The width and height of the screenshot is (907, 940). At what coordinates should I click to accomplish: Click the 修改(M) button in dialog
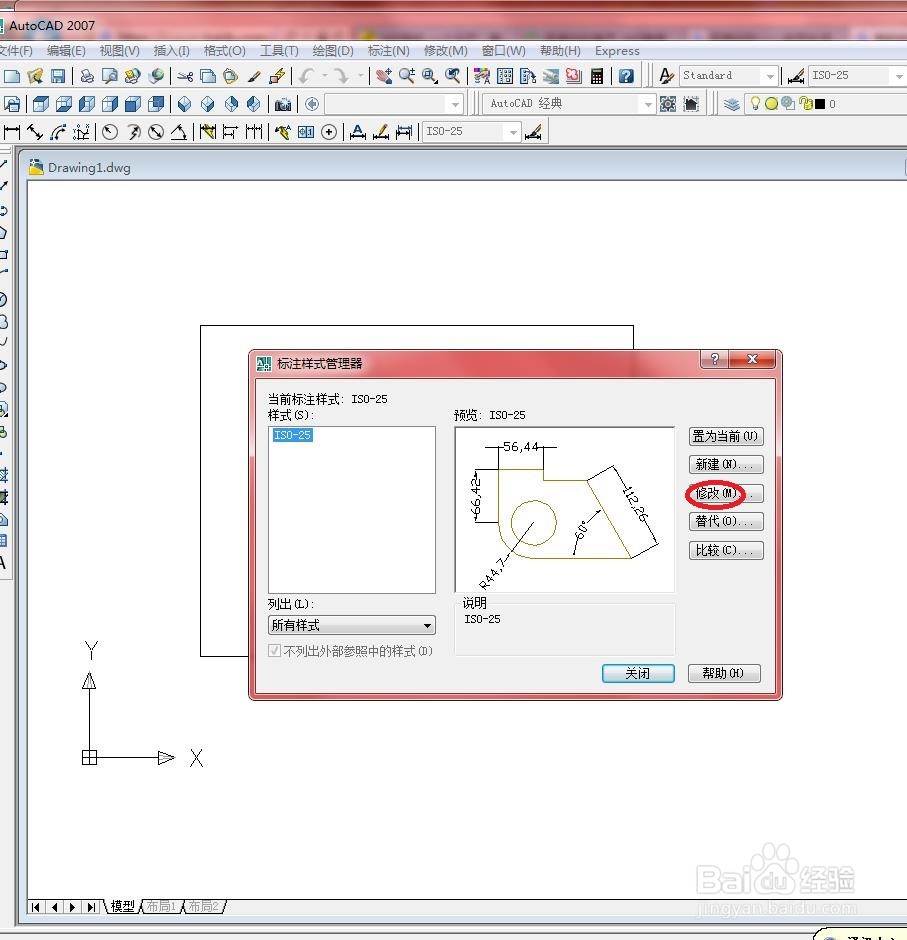(726, 493)
